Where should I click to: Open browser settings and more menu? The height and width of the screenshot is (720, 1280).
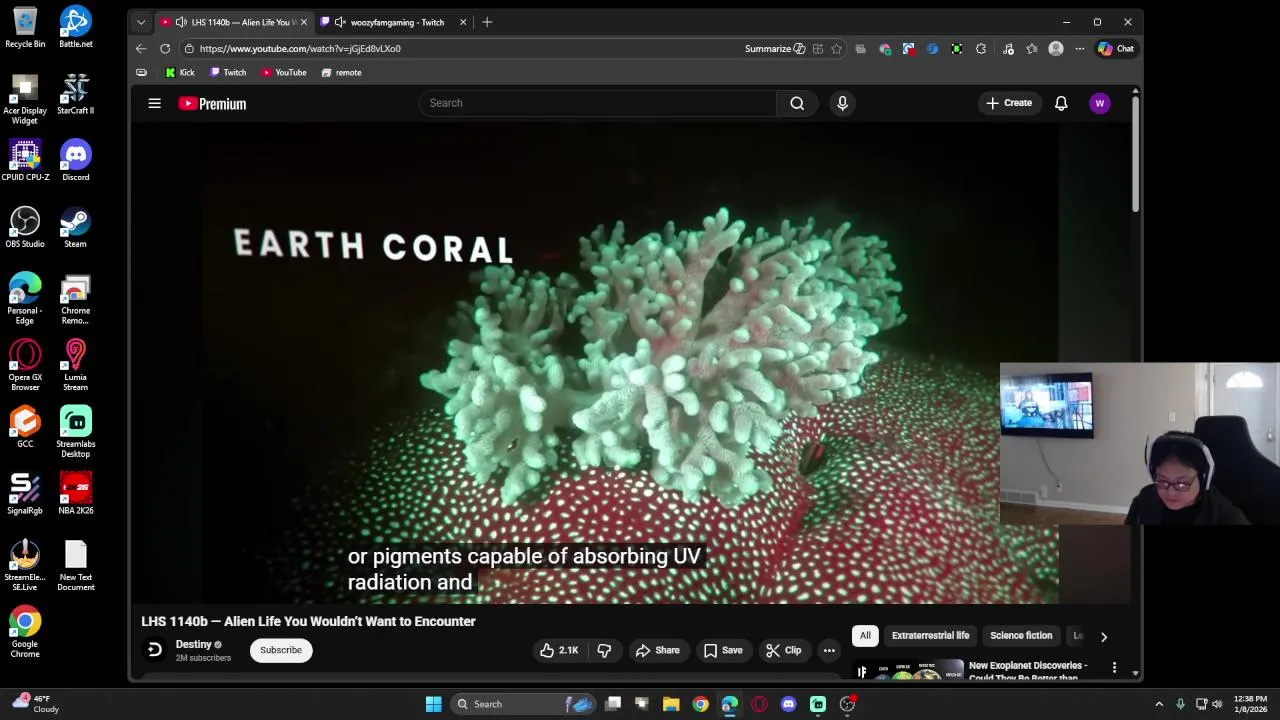pyautogui.click(x=1079, y=48)
